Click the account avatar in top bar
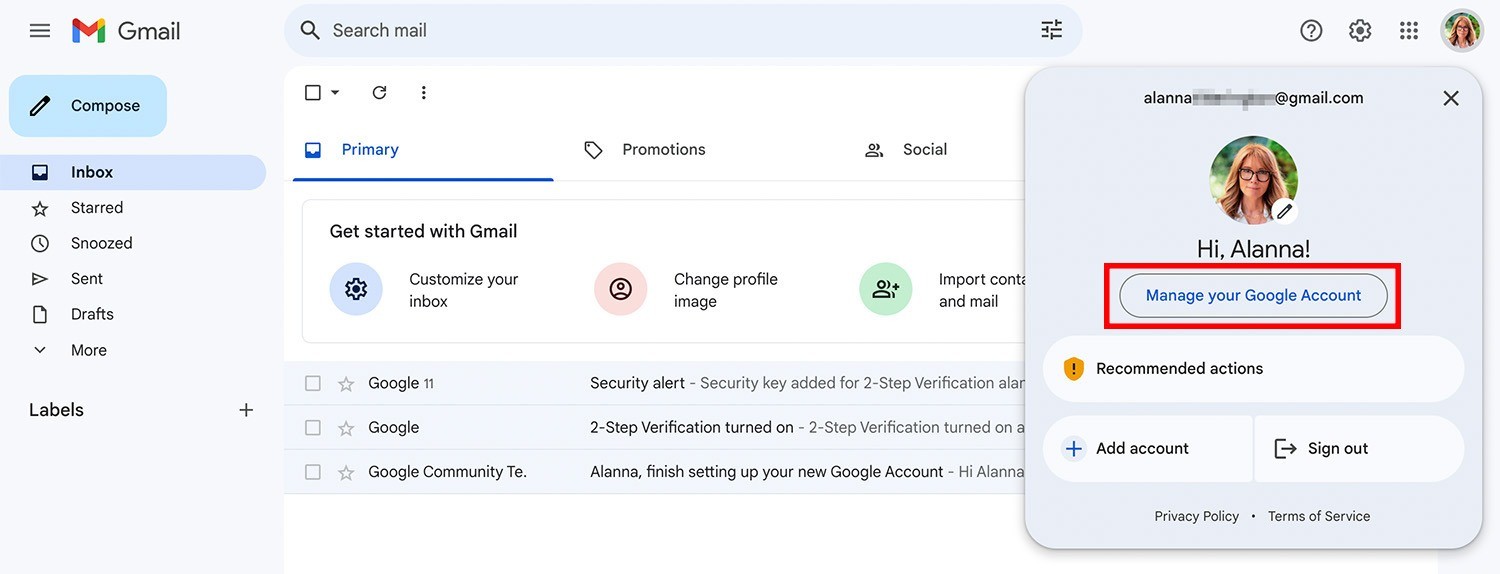The height and width of the screenshot is (574, 1500). [1461, 31]
